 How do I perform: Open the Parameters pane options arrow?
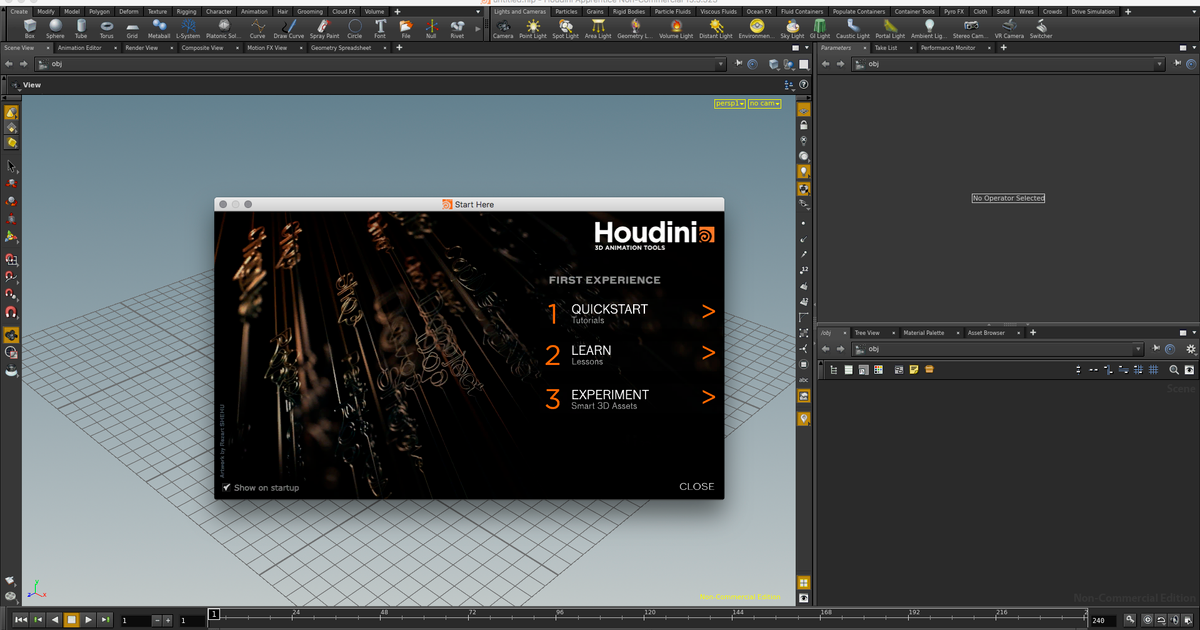pyautogui.click(x=1192, y=47)
